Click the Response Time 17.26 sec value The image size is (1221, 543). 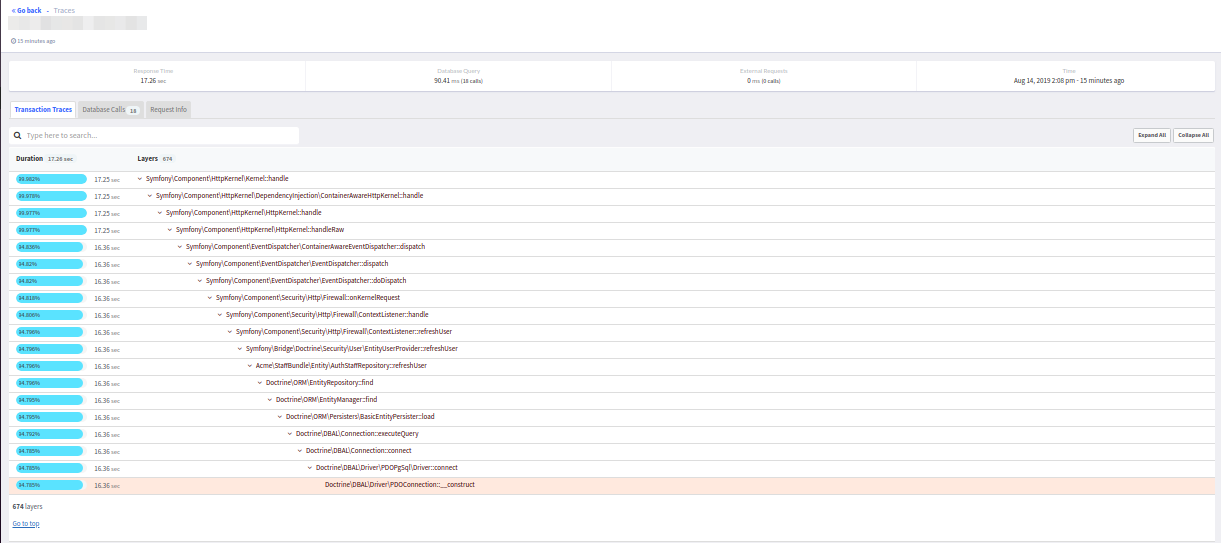point(153,81)
